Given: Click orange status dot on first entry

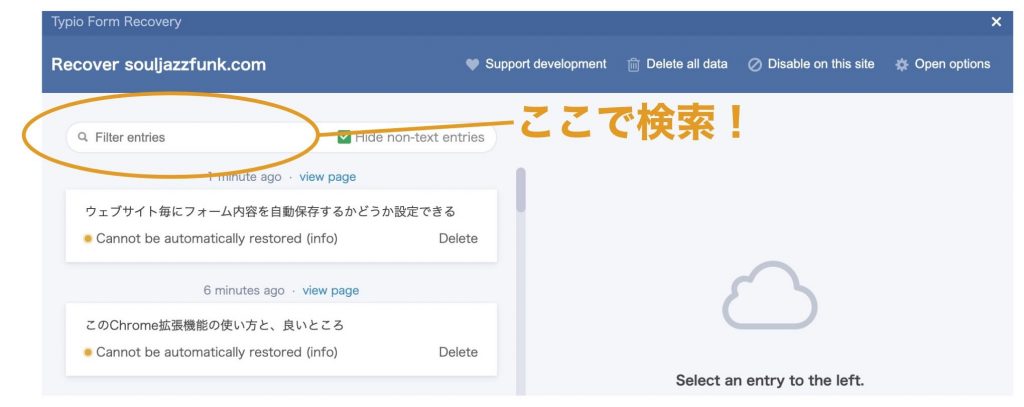Looking at the screenshot, I should tap(88, 239).
